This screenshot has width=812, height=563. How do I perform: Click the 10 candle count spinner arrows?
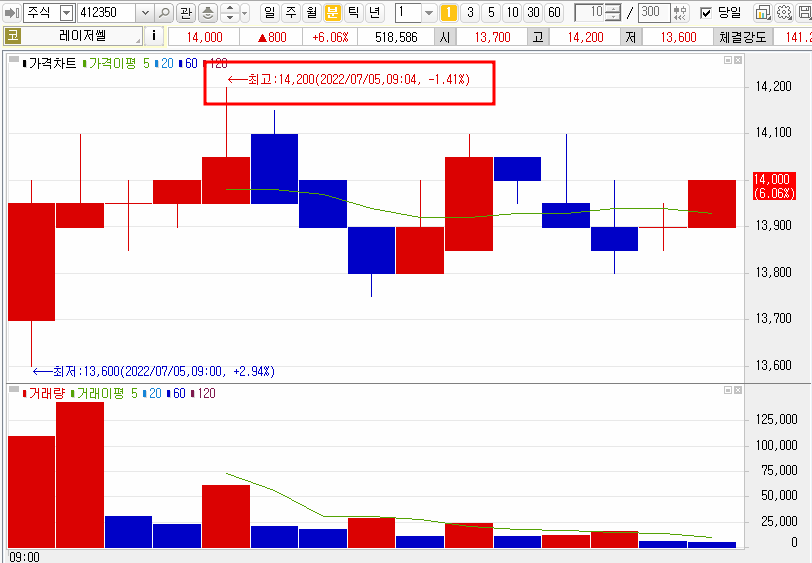pyautogui.click(x=613, y=12)
